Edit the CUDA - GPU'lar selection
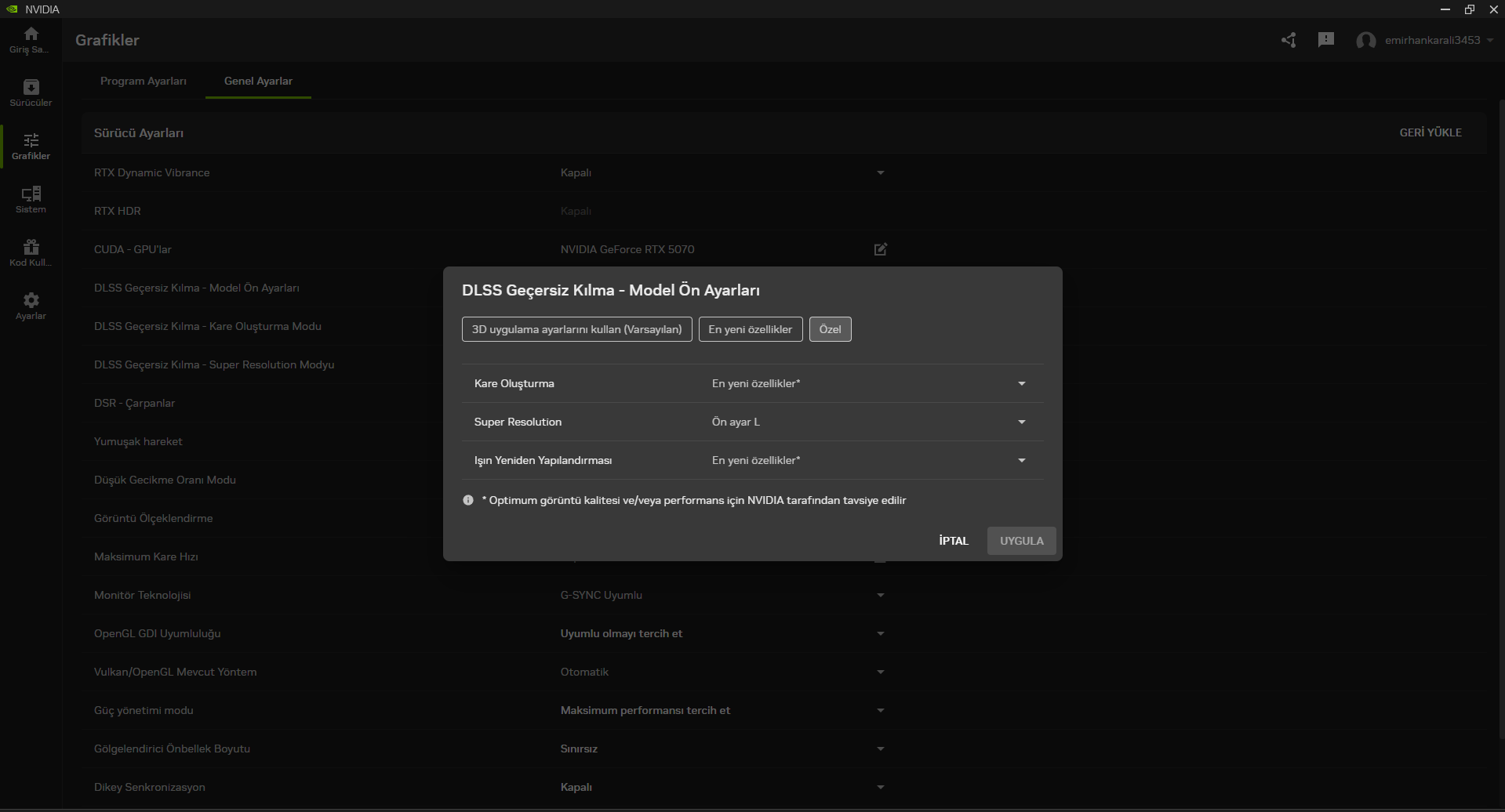The width and height of the screenshot is (1505, 812). (881, 249)
